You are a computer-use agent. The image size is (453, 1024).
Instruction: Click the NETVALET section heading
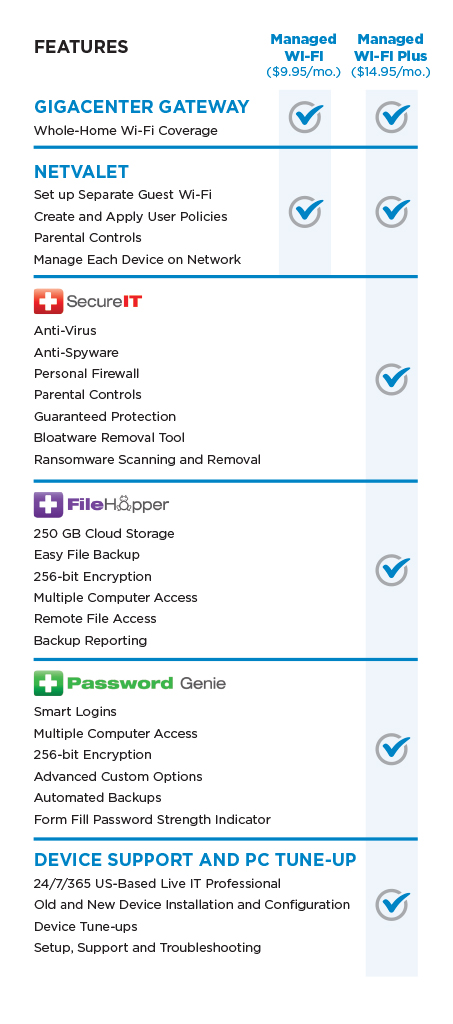(x=82, y=172)
